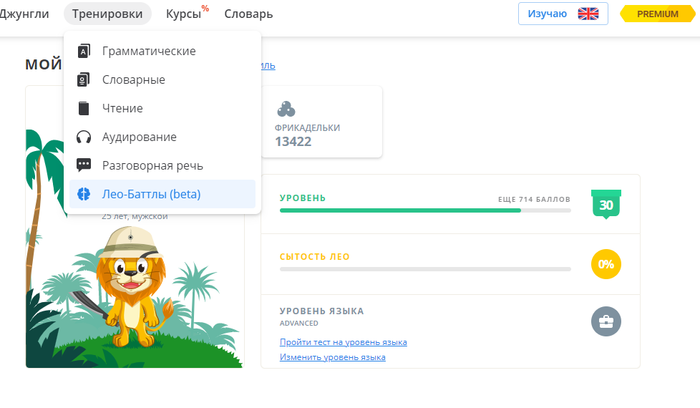The height and width of the screenshot is (408, 700).
Task: Click the meatballs icon above Фрикадельки
Action: pyautogui.click(x=286, y=109)
